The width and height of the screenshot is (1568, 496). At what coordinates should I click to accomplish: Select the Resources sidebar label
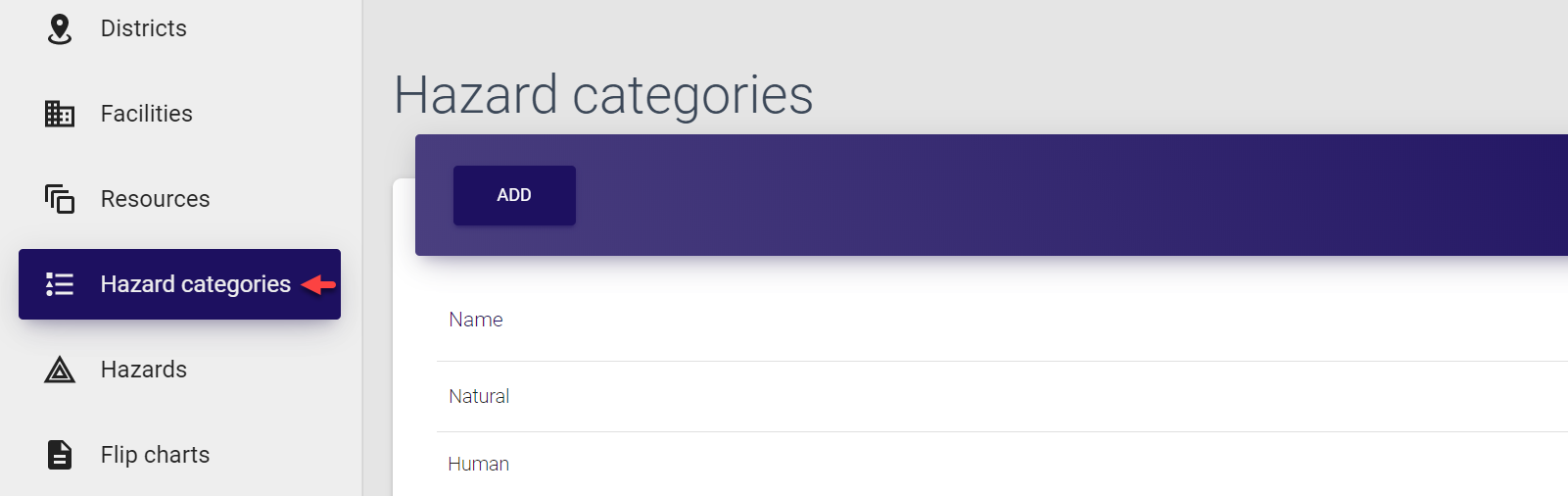(x=155, y=199)
